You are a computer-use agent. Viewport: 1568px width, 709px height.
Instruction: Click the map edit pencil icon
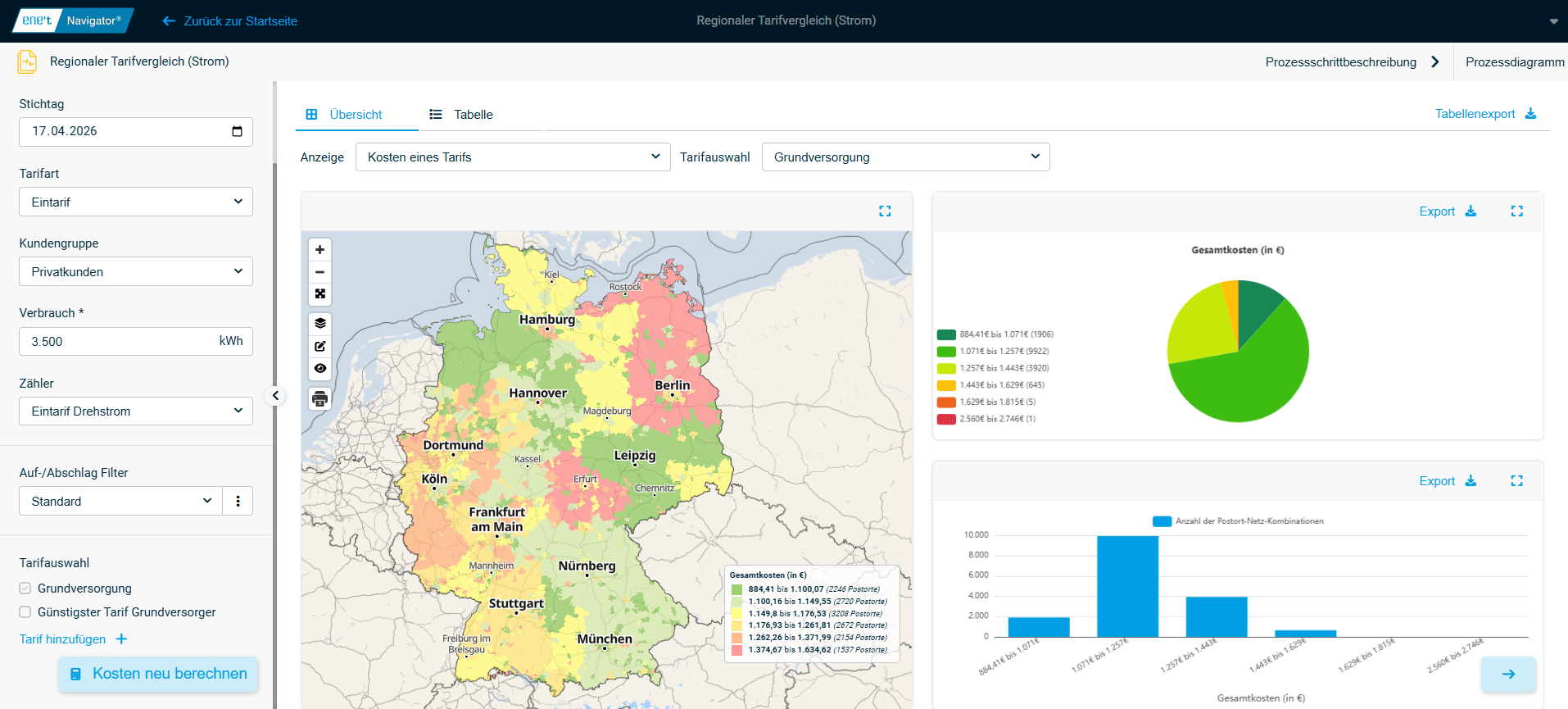click(x=319, y=346)
